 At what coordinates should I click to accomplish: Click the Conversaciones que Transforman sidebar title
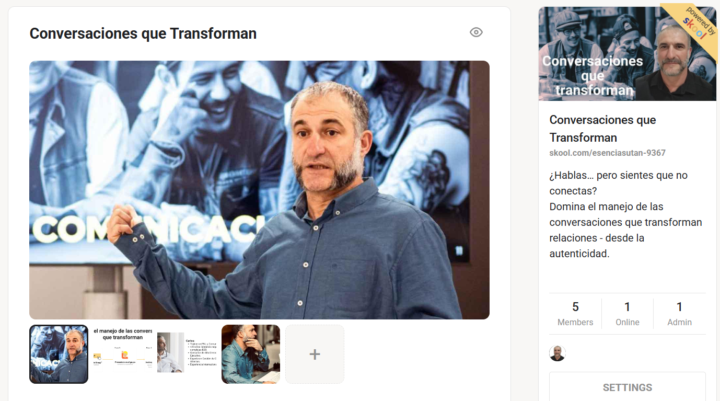click(602, 129)
